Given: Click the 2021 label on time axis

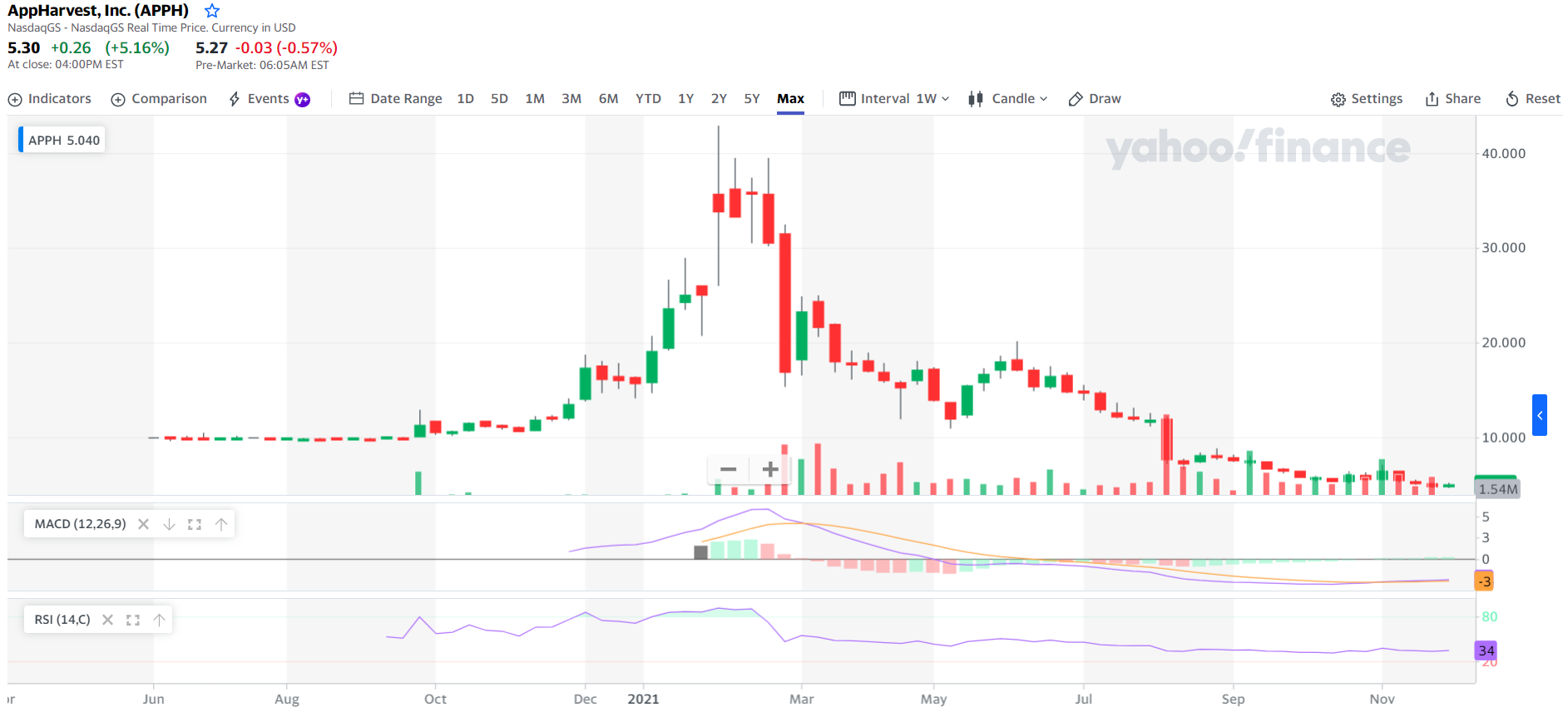Looking at the screenshot, I should [643, 699].
